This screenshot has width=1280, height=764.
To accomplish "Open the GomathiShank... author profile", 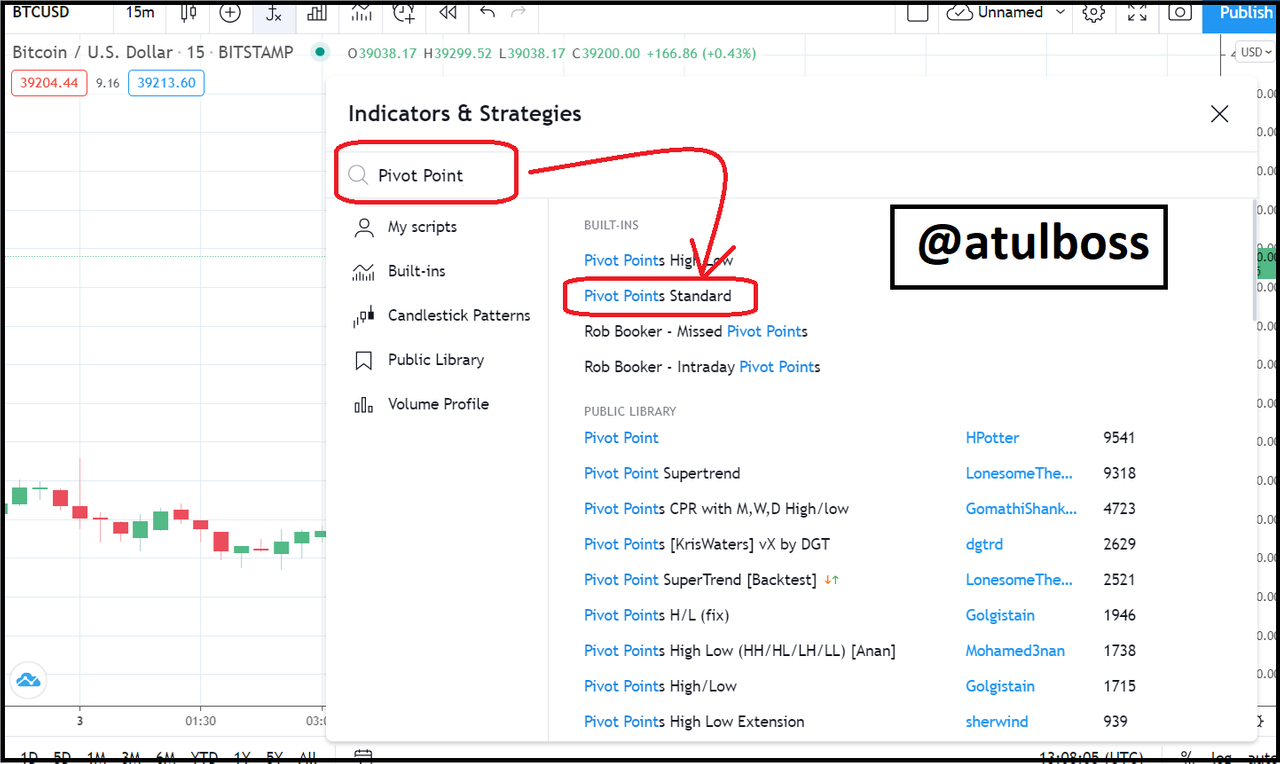I will click(x=1022, y=509).
